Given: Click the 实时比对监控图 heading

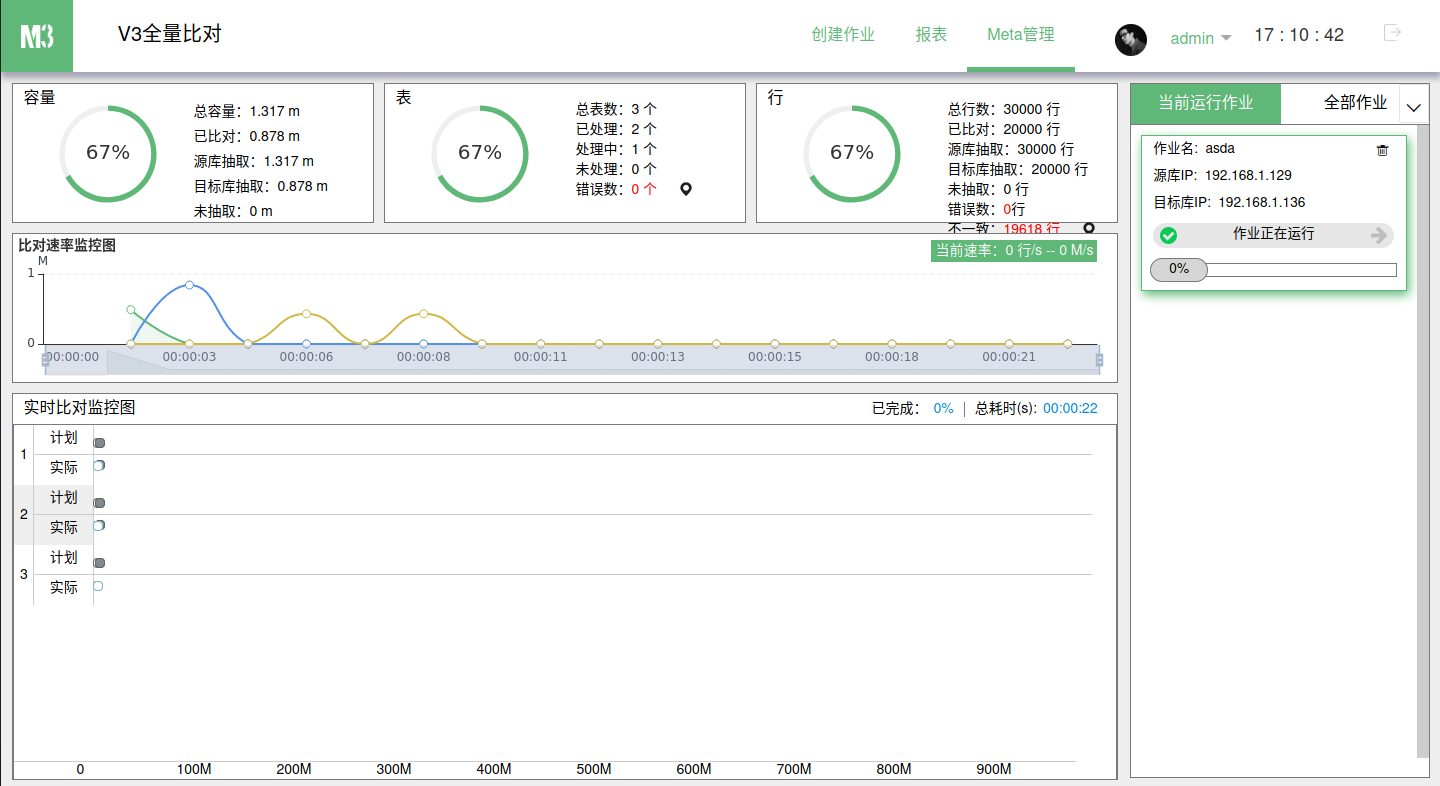Looking at the screenshot, I should (79, 407).
